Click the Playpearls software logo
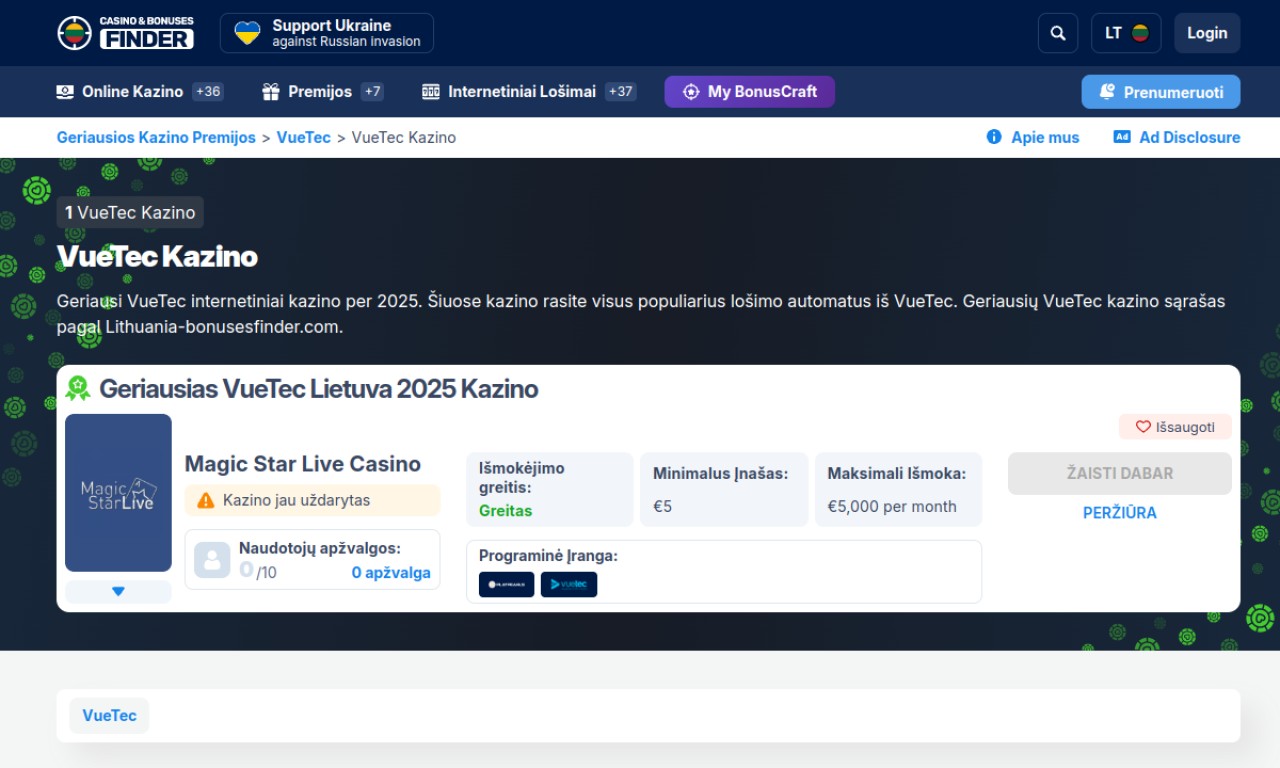 pyautogui.click(x=507, y=584)
